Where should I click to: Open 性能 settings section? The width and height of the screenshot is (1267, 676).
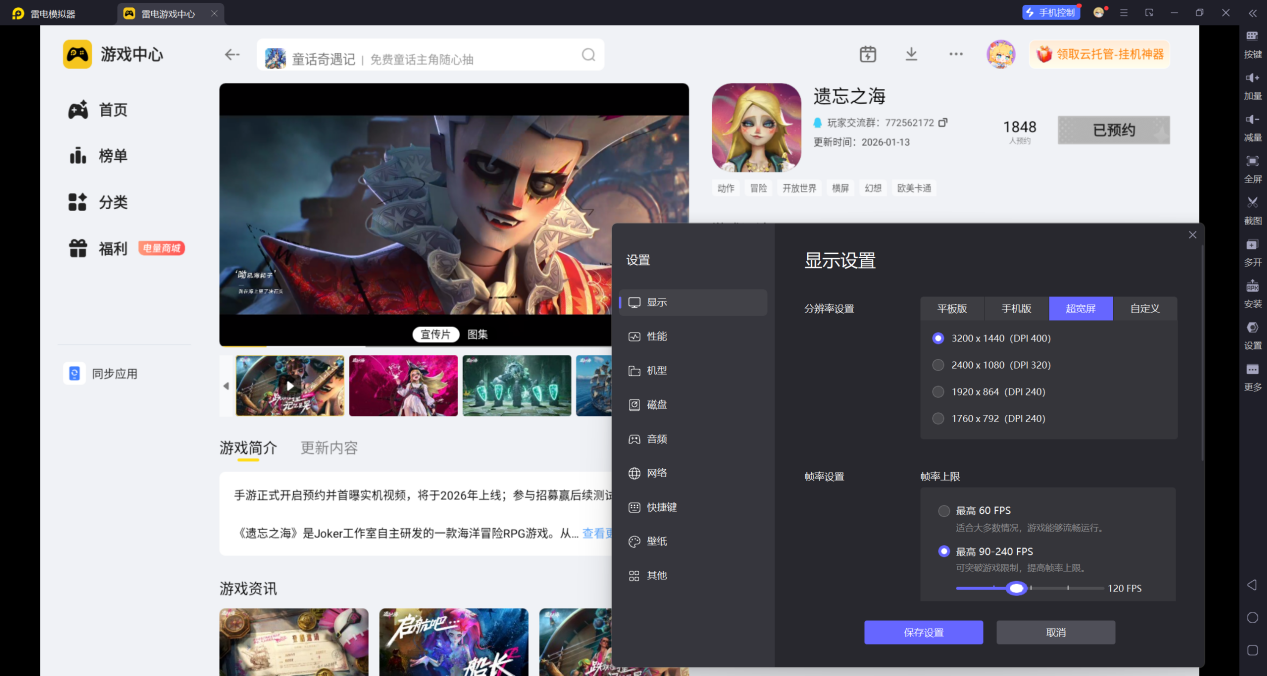pos(693,336)
